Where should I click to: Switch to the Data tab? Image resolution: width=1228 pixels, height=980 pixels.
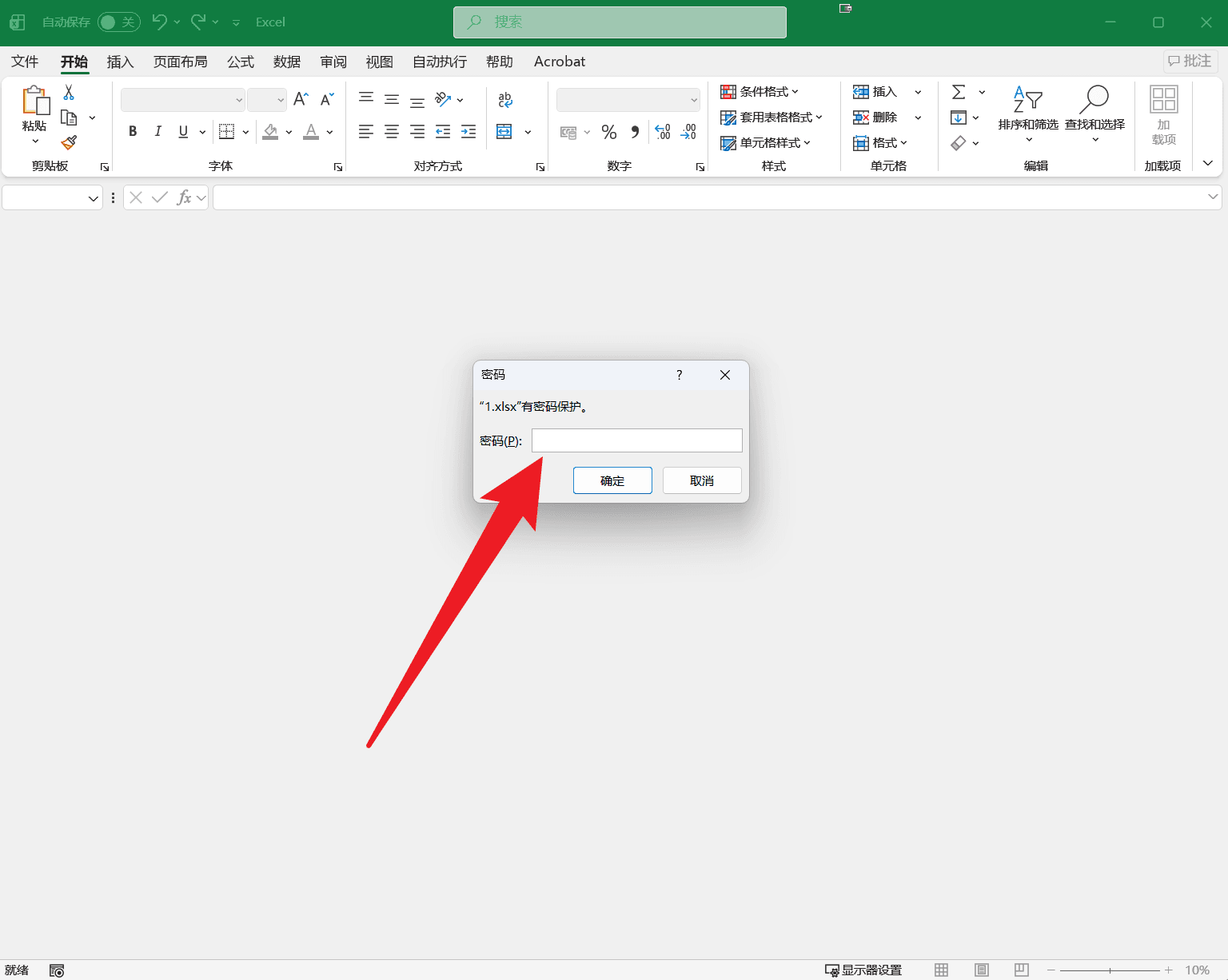click(x=287, y=62)
